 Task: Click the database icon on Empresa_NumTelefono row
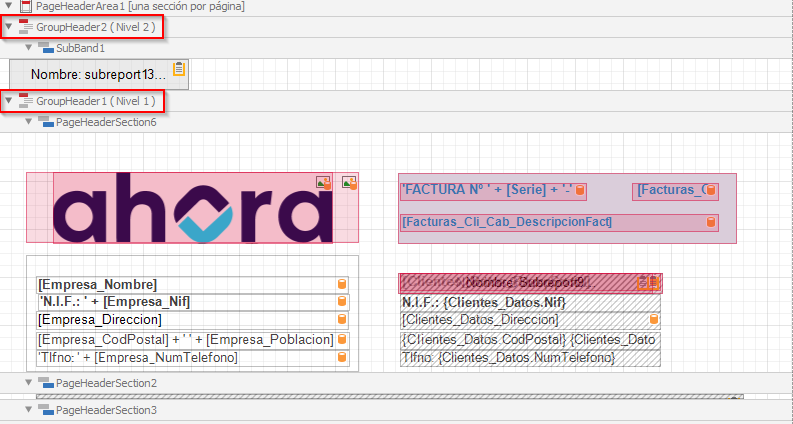tap(342, 357)
